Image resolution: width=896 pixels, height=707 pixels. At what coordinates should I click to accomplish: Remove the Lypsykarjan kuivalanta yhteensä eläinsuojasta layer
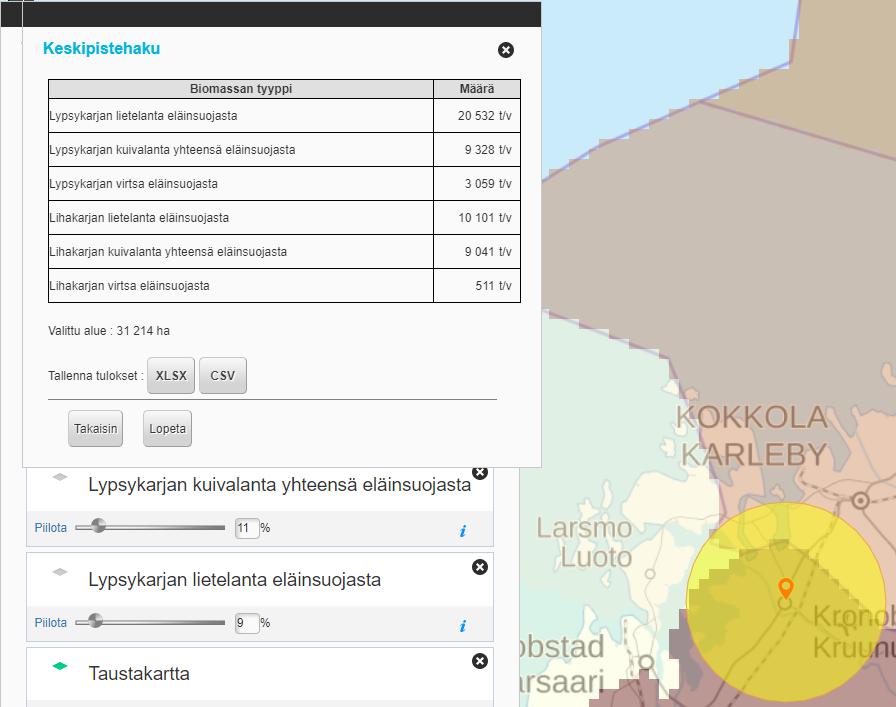(480, 473)
